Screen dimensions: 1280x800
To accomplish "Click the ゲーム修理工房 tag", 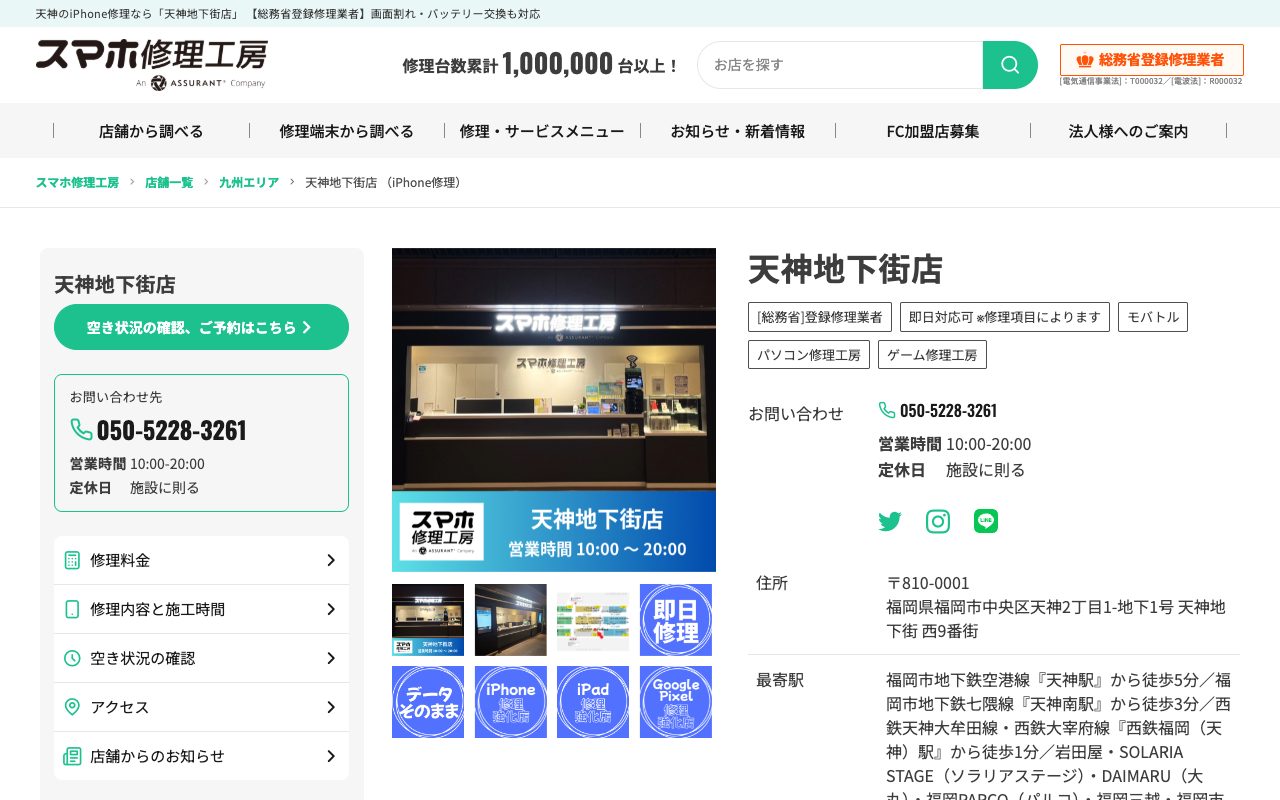I will [932, 355].
